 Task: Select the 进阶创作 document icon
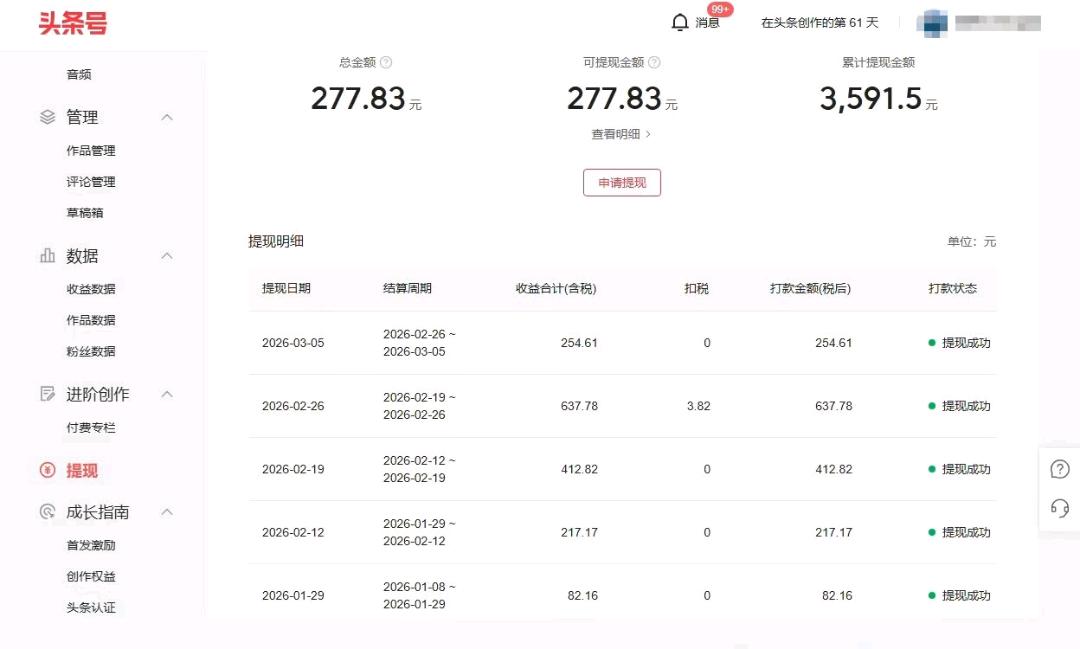point(47,394)
